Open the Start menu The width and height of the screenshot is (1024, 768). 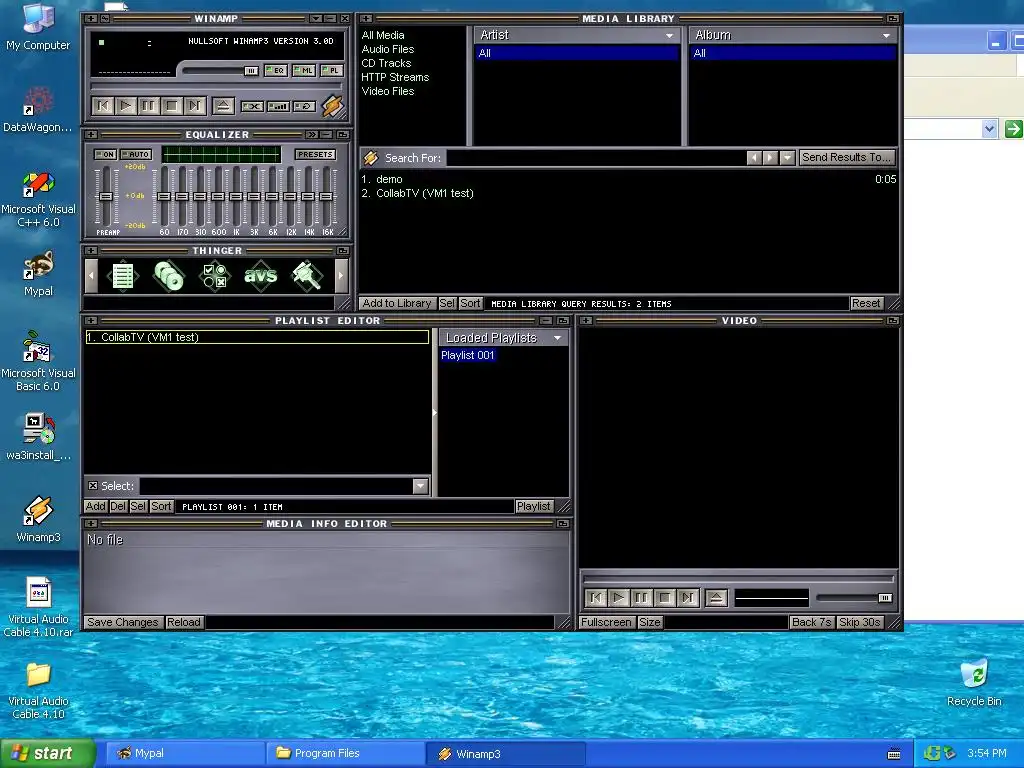coord(47,753)
